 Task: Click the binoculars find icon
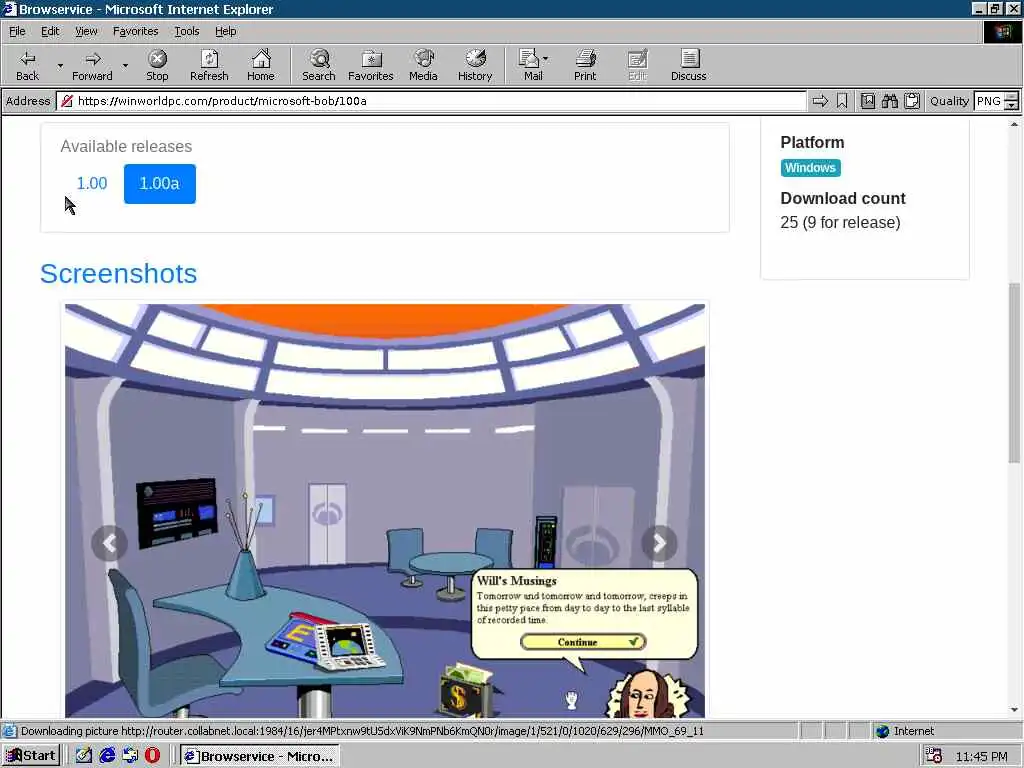point(889,101)
